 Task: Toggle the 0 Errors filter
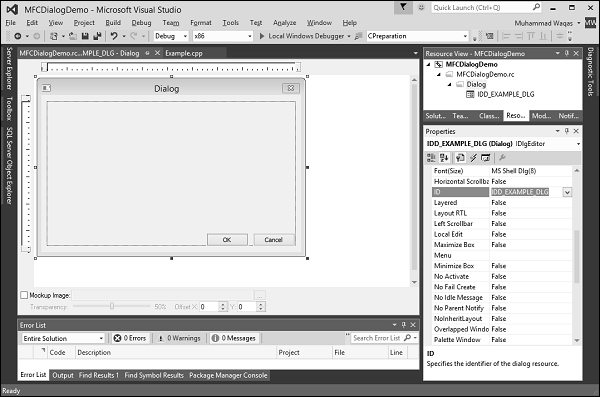(130, 338)
